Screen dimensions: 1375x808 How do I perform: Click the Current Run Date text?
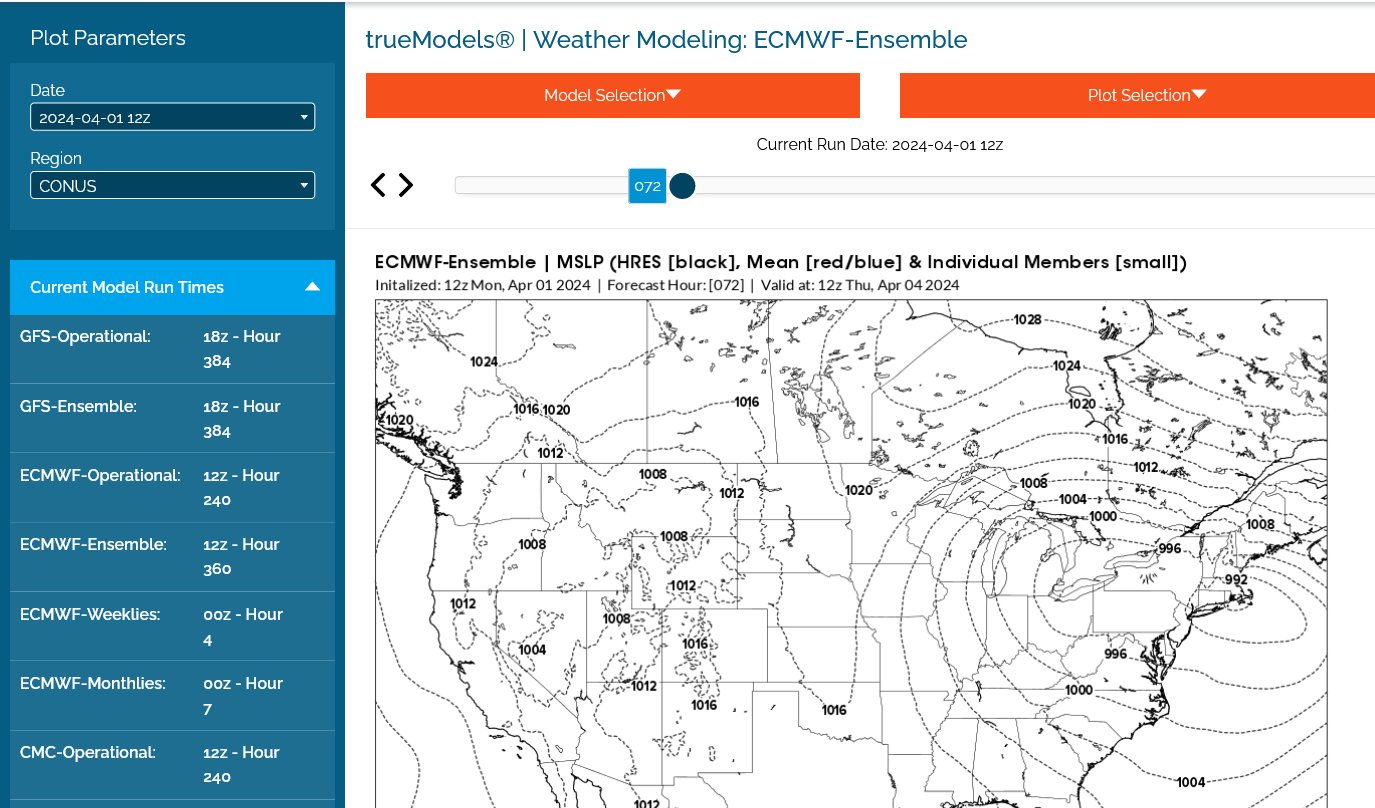880,144
